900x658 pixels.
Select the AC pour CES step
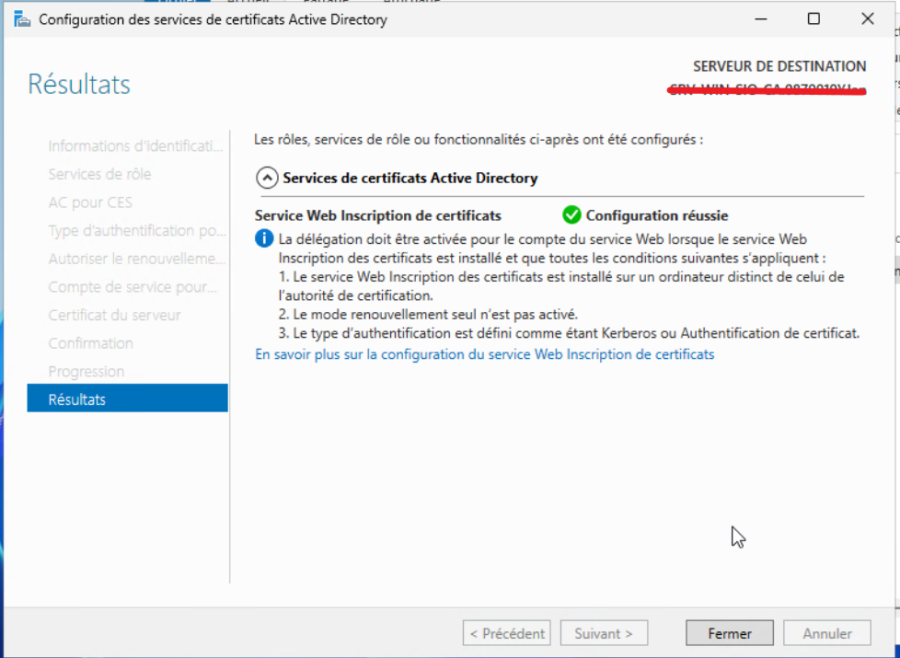pyautogui.click(x=90, y=202)
